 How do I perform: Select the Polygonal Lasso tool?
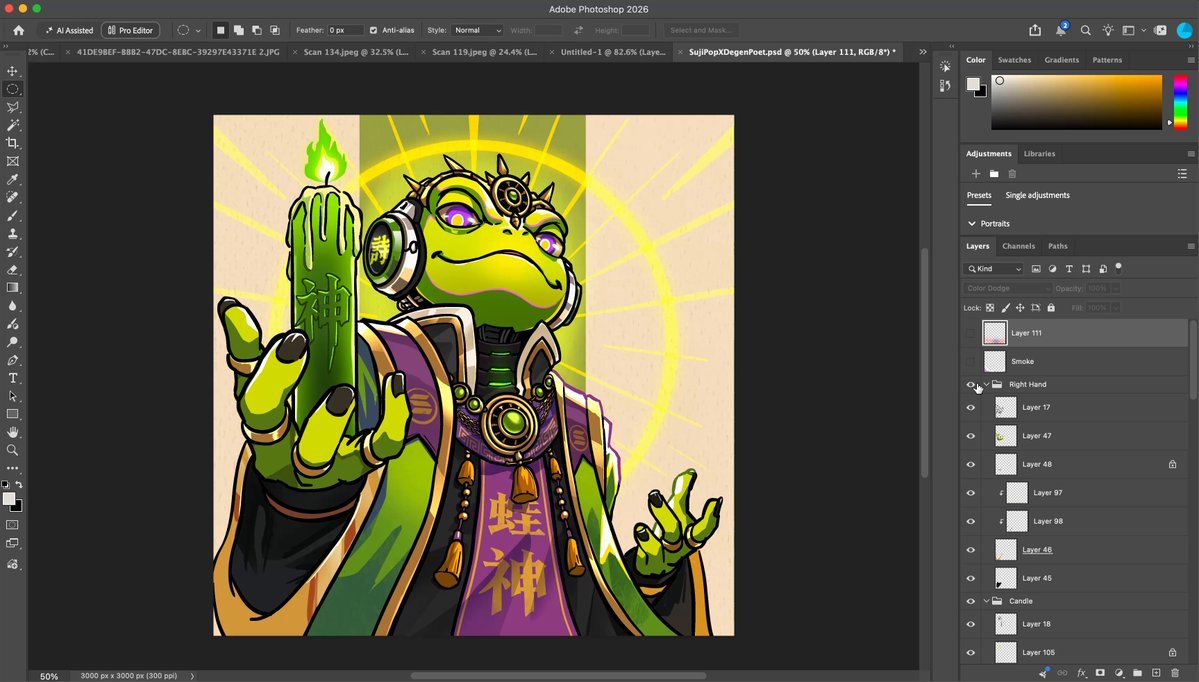tap(12, 107)
